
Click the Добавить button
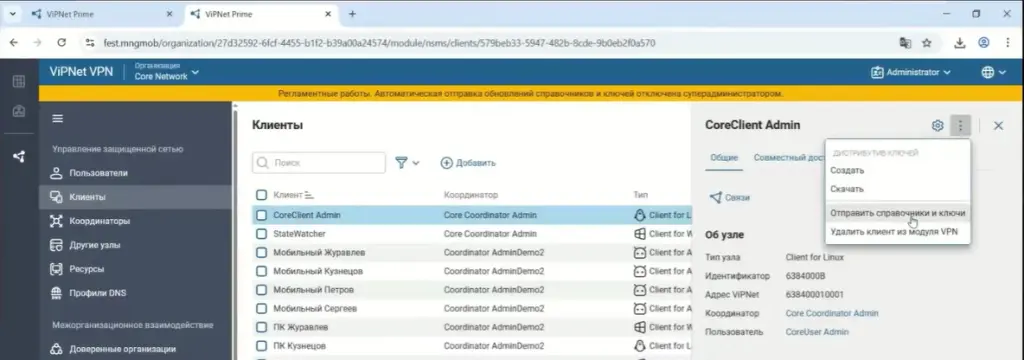pos(468,163)
